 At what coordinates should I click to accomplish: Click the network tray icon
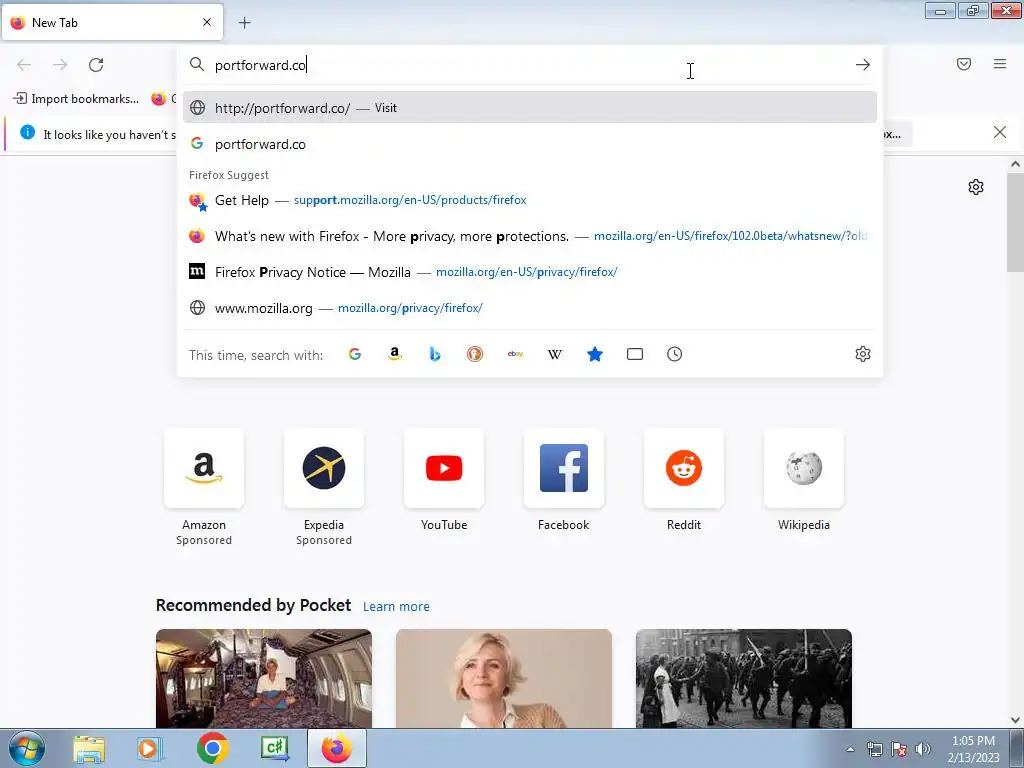[x=874, y=749]
